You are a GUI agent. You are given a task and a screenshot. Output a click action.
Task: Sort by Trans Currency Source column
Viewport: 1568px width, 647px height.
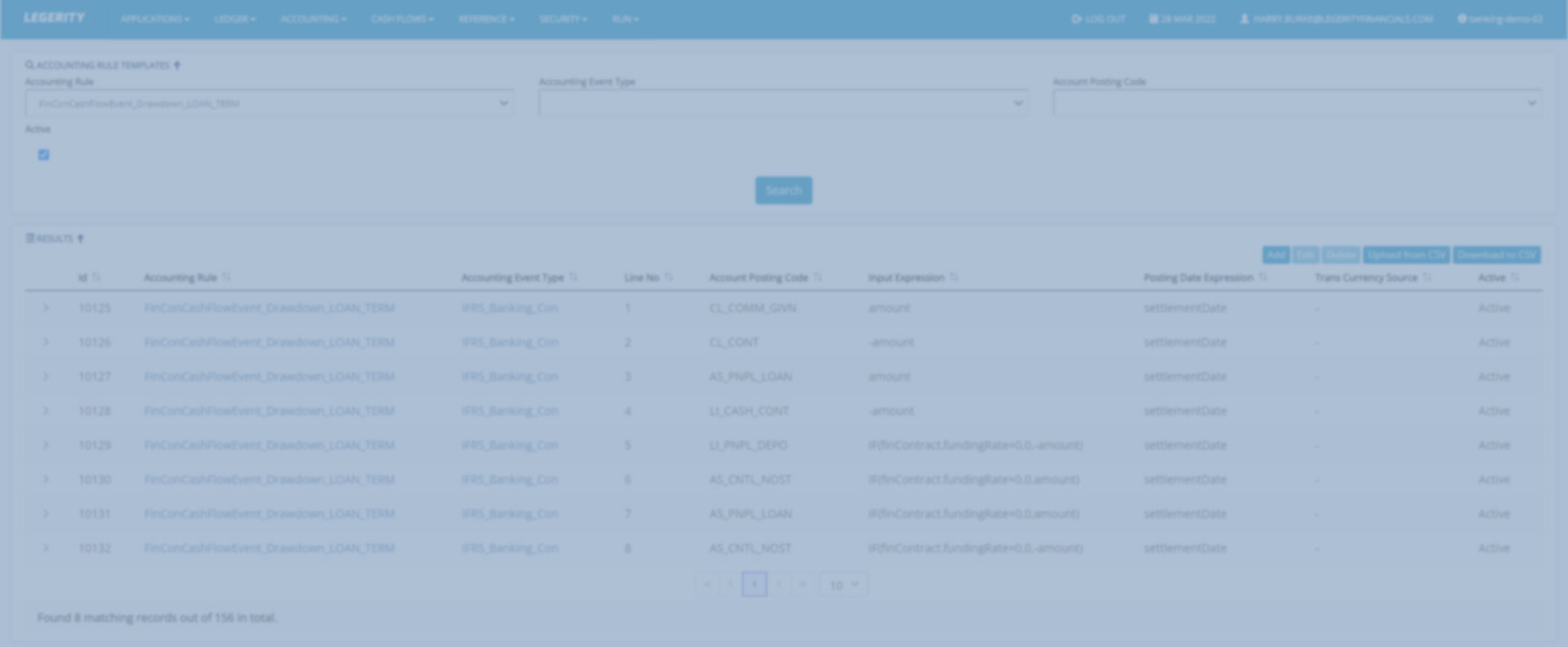click(x=1373, y=278)
